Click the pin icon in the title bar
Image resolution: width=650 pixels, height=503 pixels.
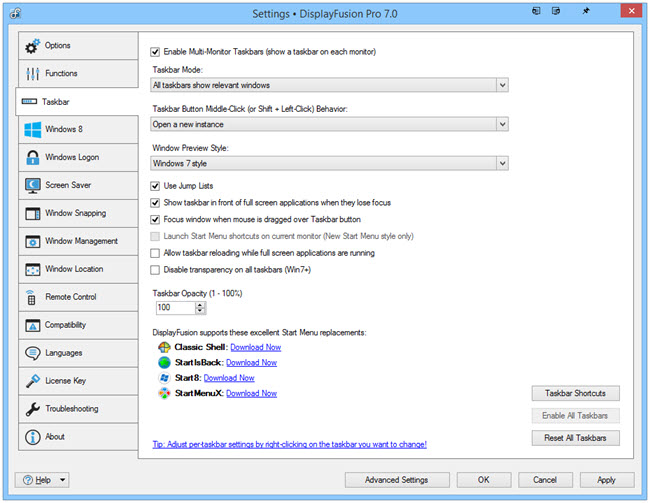coord(586,11)
